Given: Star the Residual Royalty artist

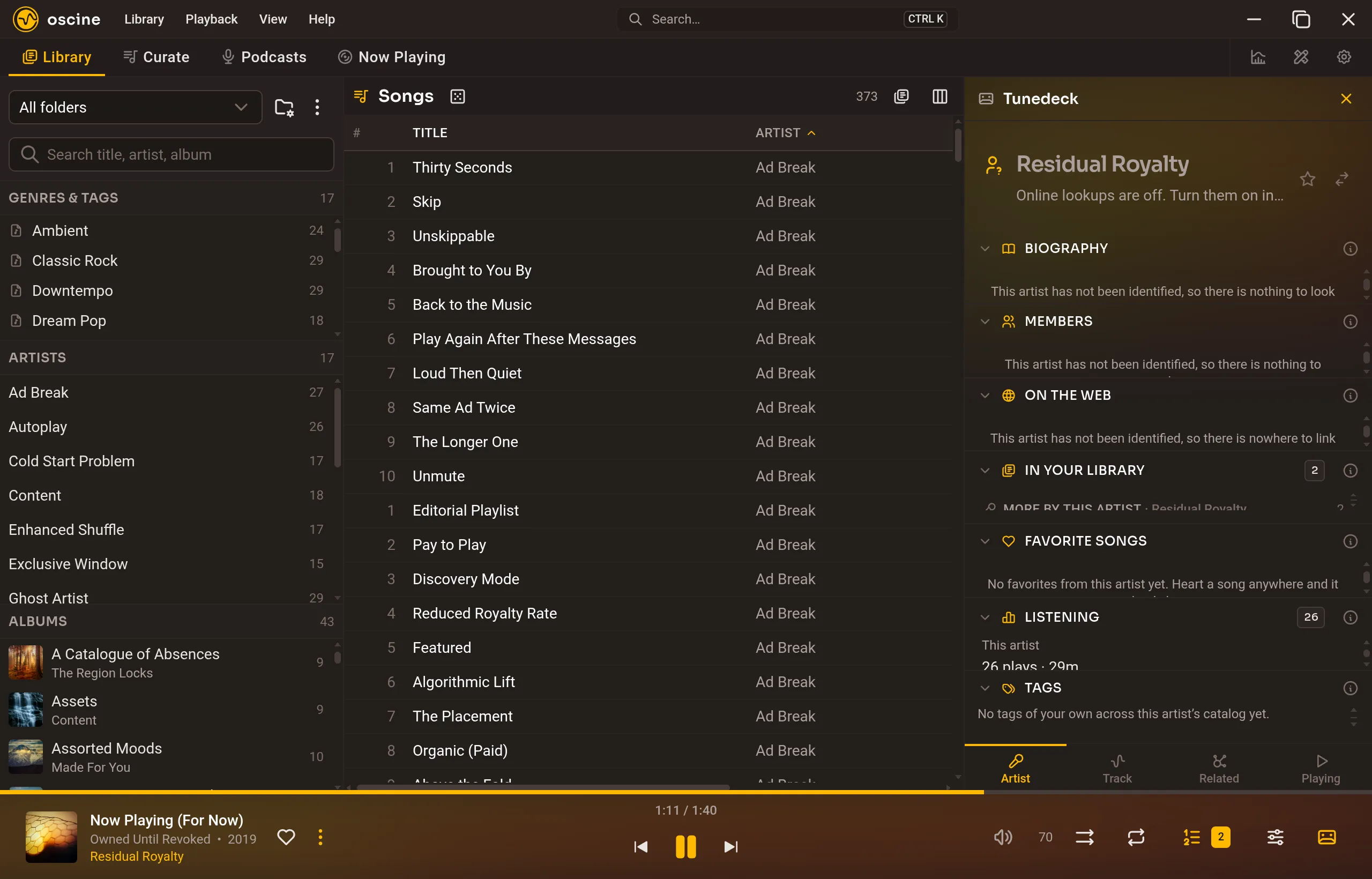Looking at the screenshot, I should point(1308,179).
